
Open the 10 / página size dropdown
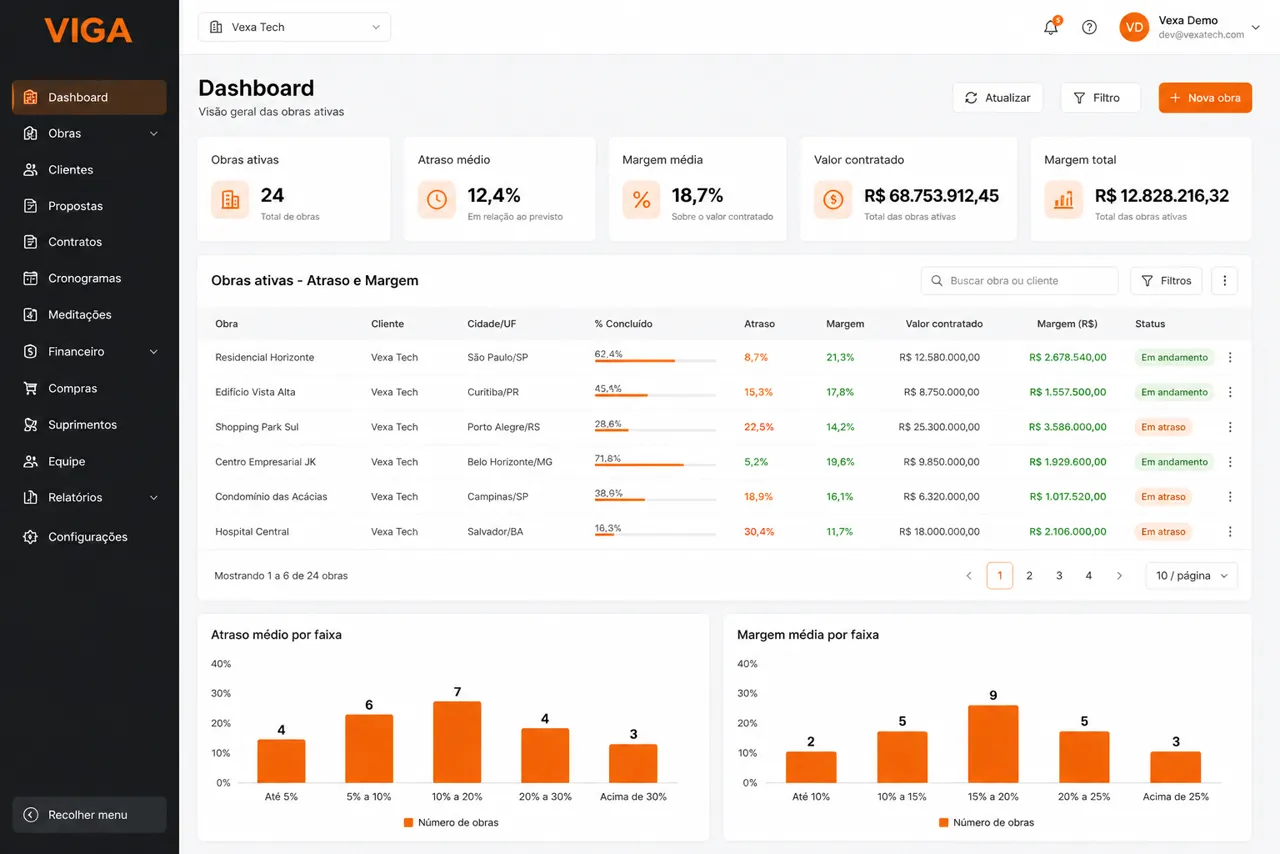(1191, 576)
